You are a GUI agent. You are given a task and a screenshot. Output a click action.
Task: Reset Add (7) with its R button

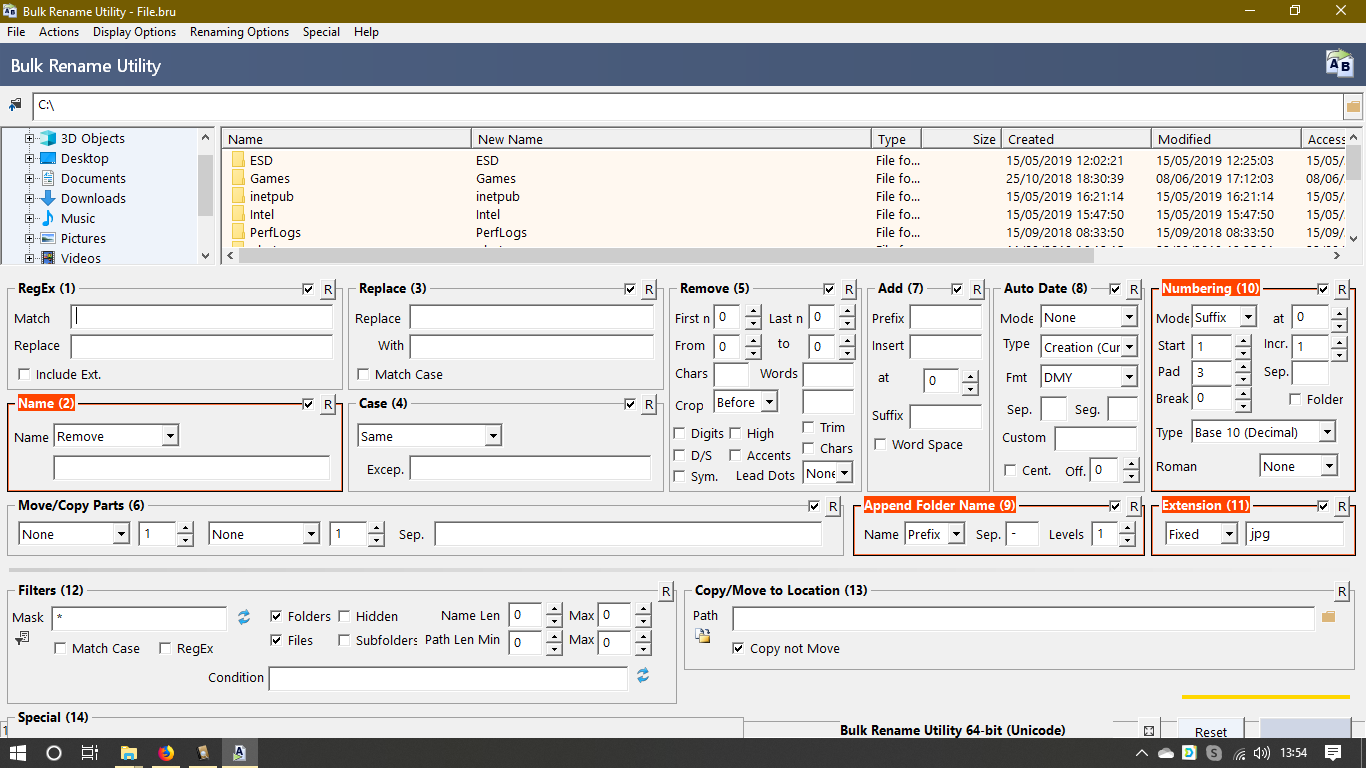(x=976, y=290)
